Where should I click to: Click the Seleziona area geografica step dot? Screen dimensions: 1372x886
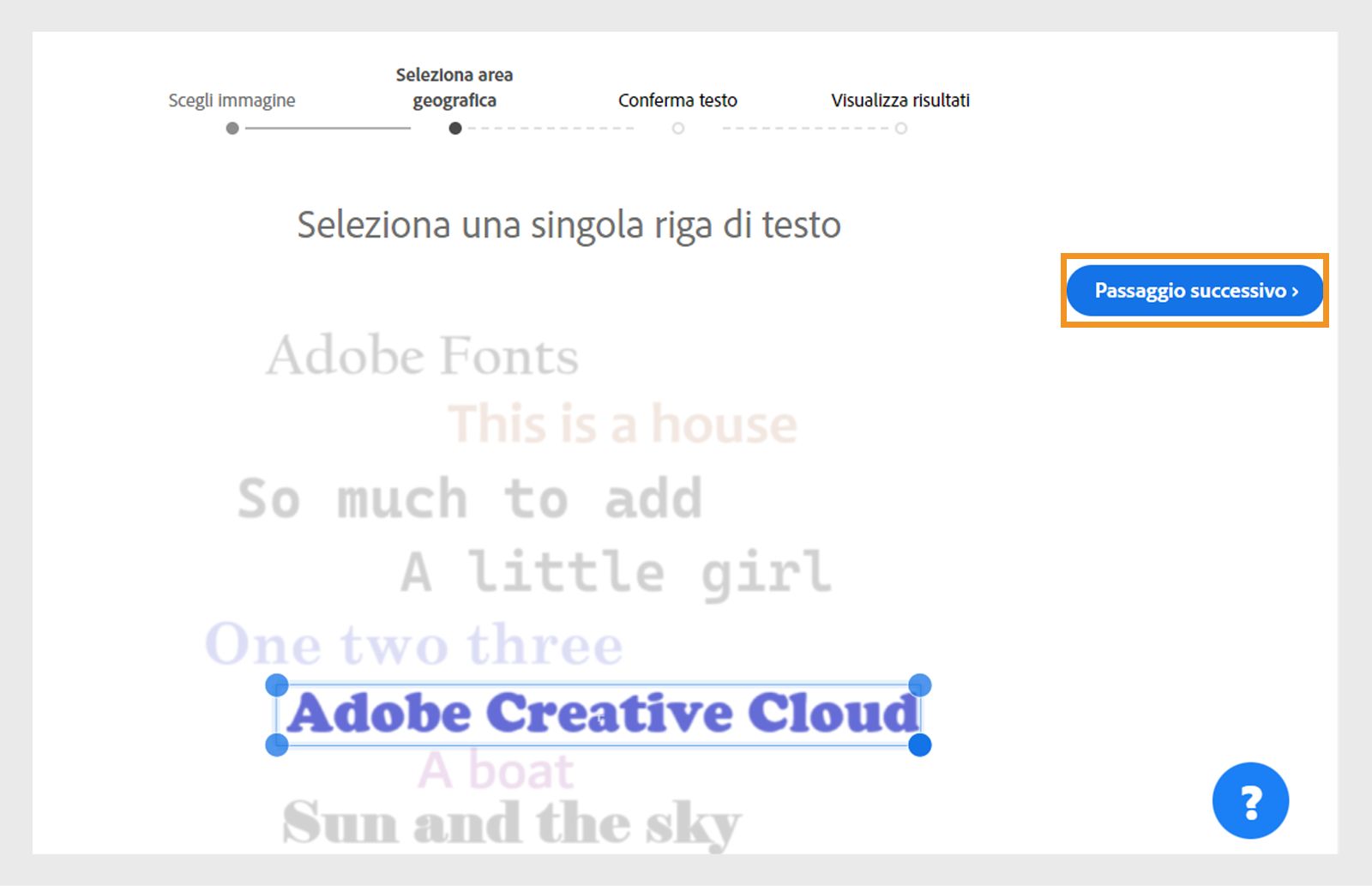[x=455, y=129]
